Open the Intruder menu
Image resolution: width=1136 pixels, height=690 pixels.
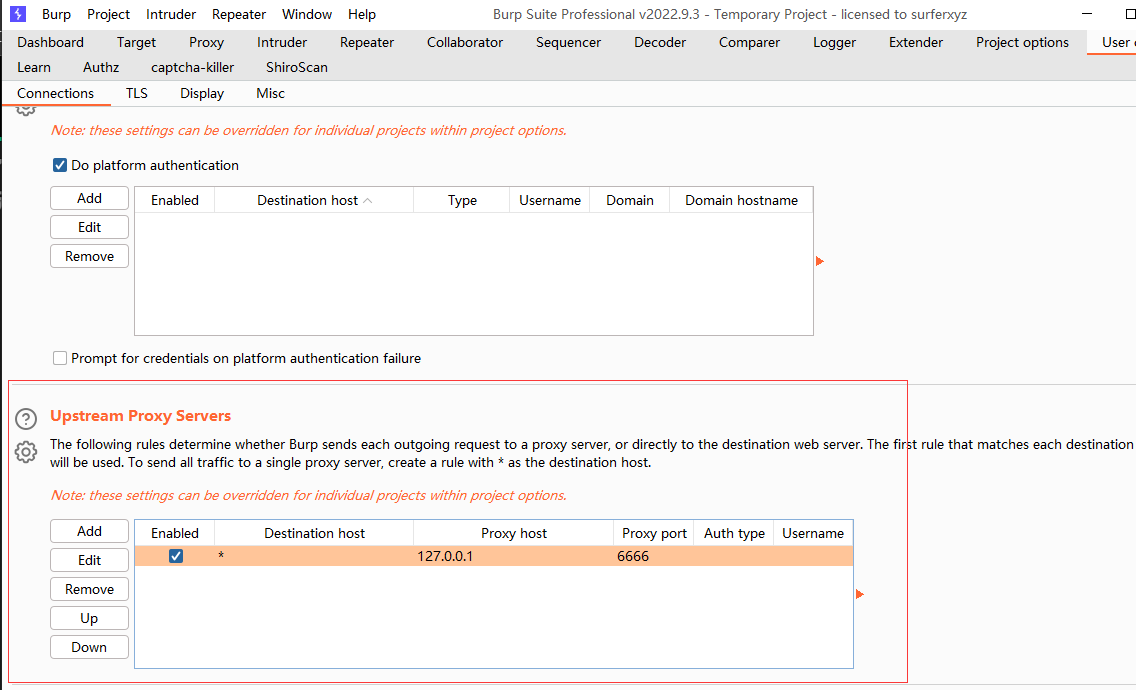pyautogui.click(x=170, y=14)
